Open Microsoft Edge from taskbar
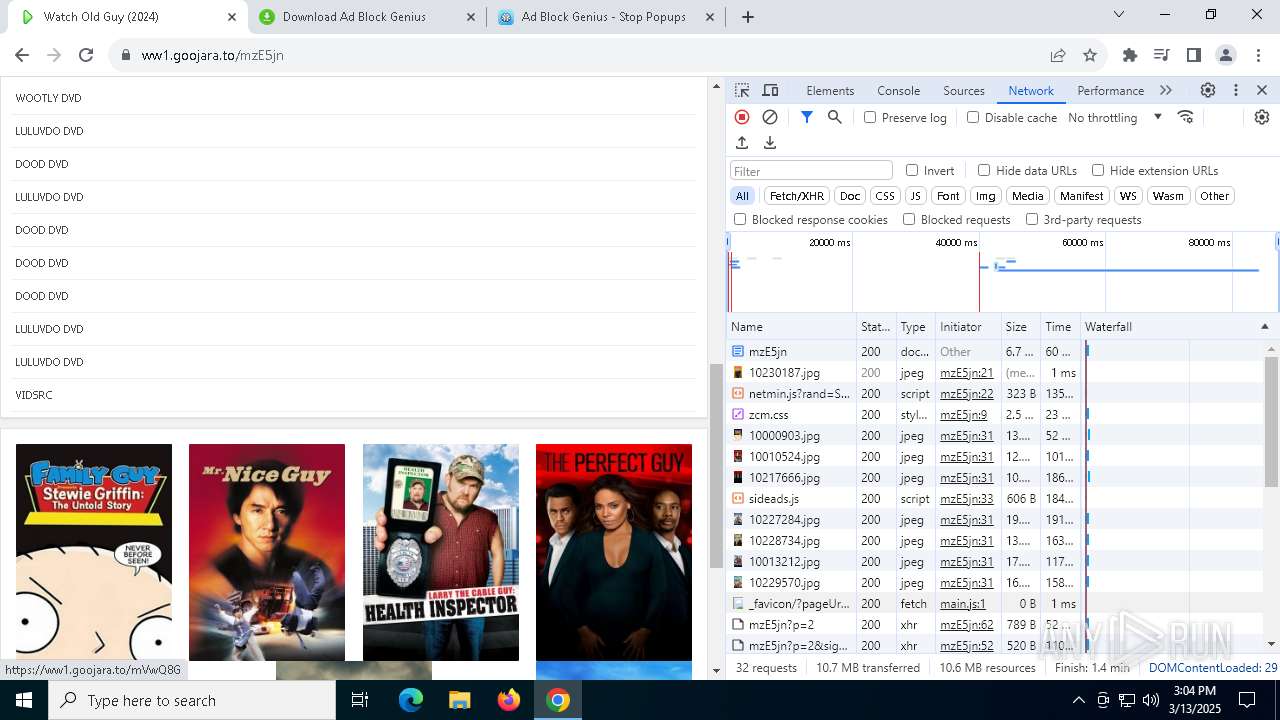Viewport: 1280px width, 720px height. click(411, 700)
